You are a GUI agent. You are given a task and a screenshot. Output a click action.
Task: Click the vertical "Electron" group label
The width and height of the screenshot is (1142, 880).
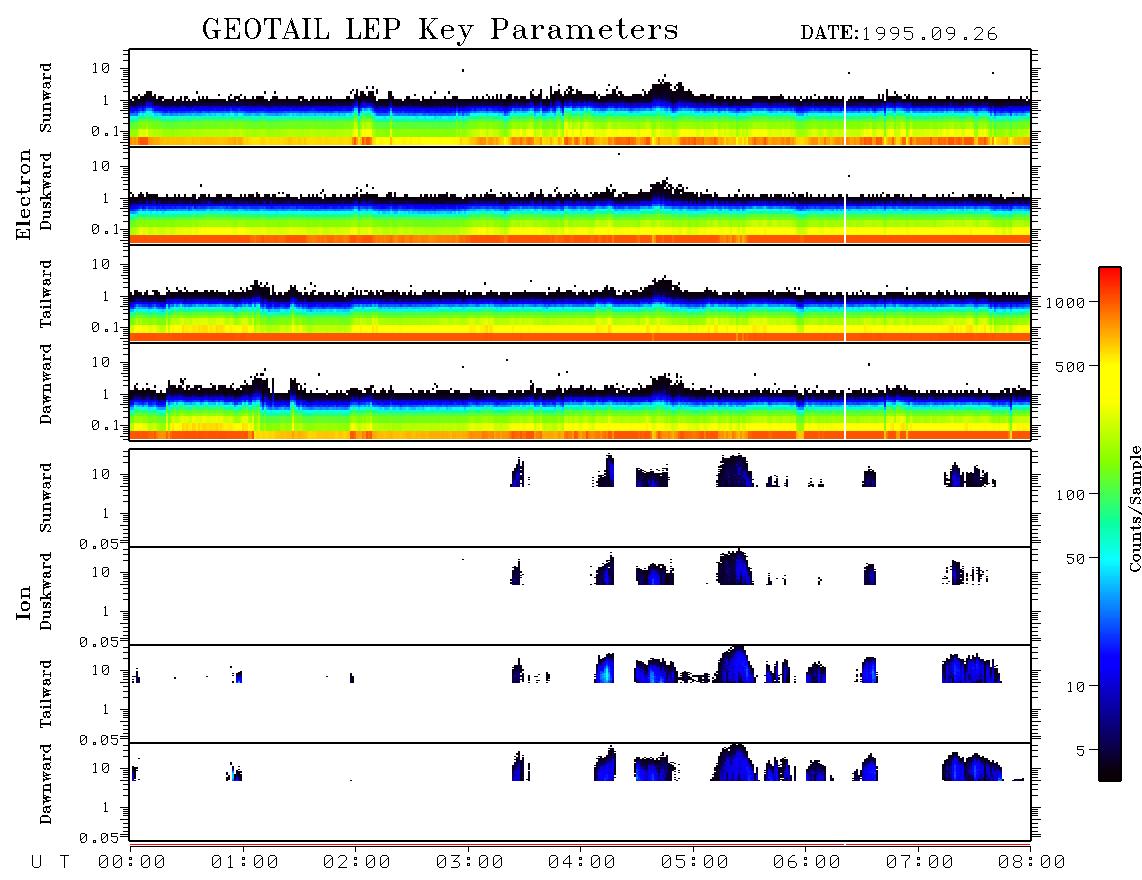(x=23, y=194)
